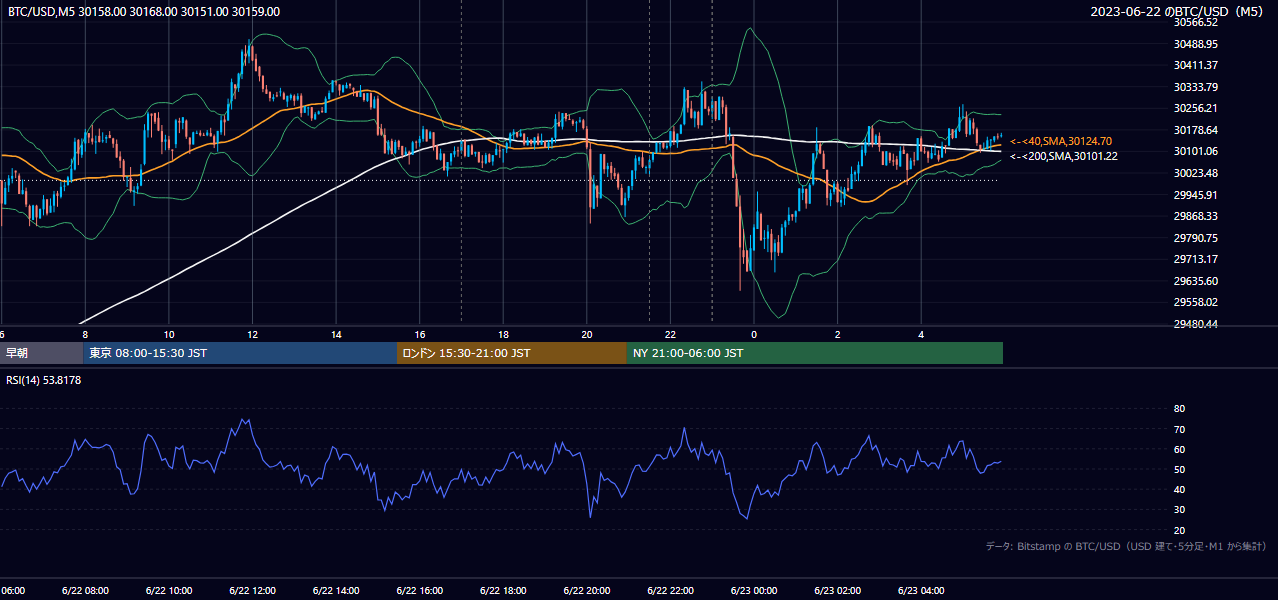Click price axis label 30178.64
The width and height of the screenshot is (1278, 600).
click(x=1195, y=130)
